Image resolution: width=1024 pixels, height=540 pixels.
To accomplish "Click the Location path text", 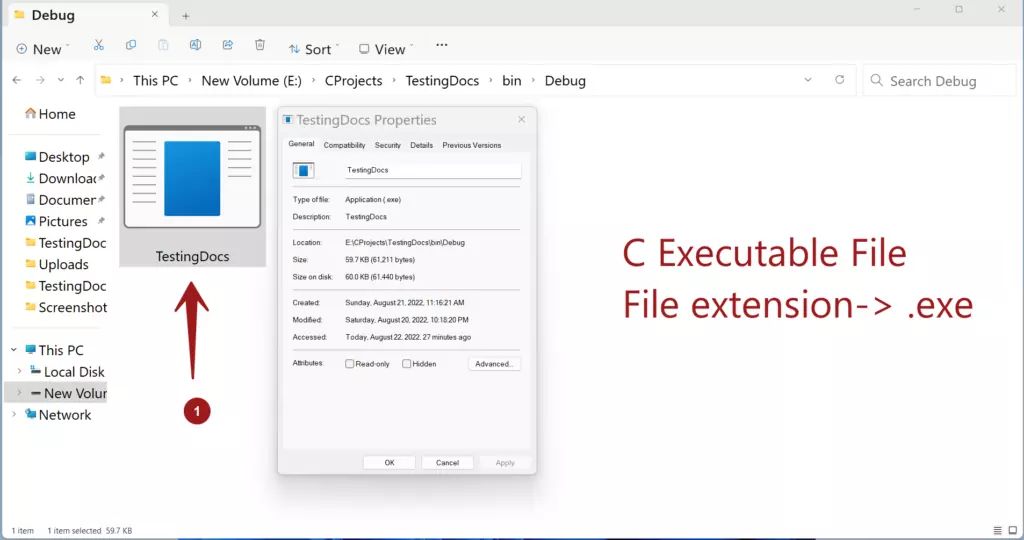I will coord(405,242).
